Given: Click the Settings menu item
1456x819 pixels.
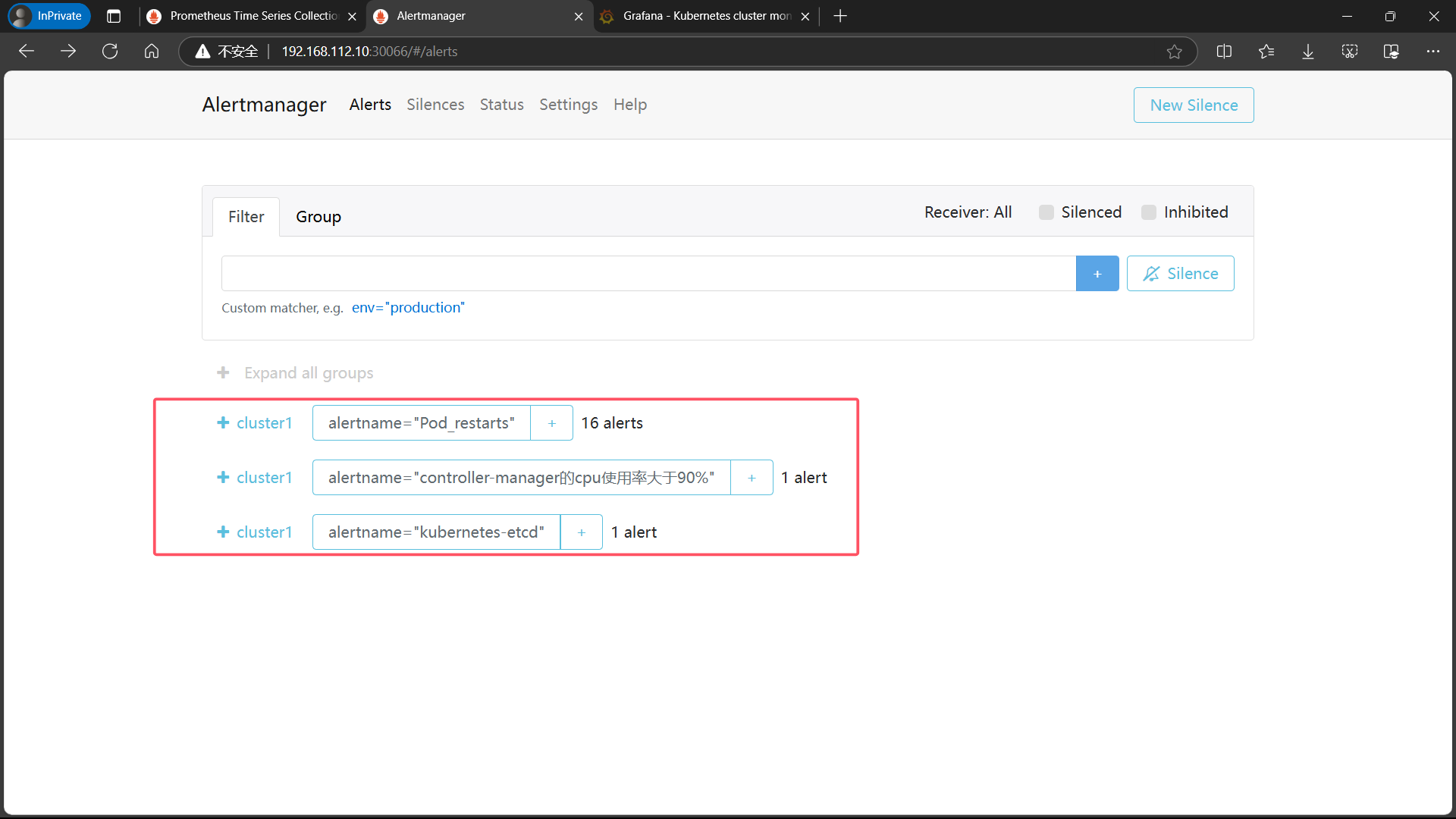Looking at the screenshot, I should click(x=567, y=104).
